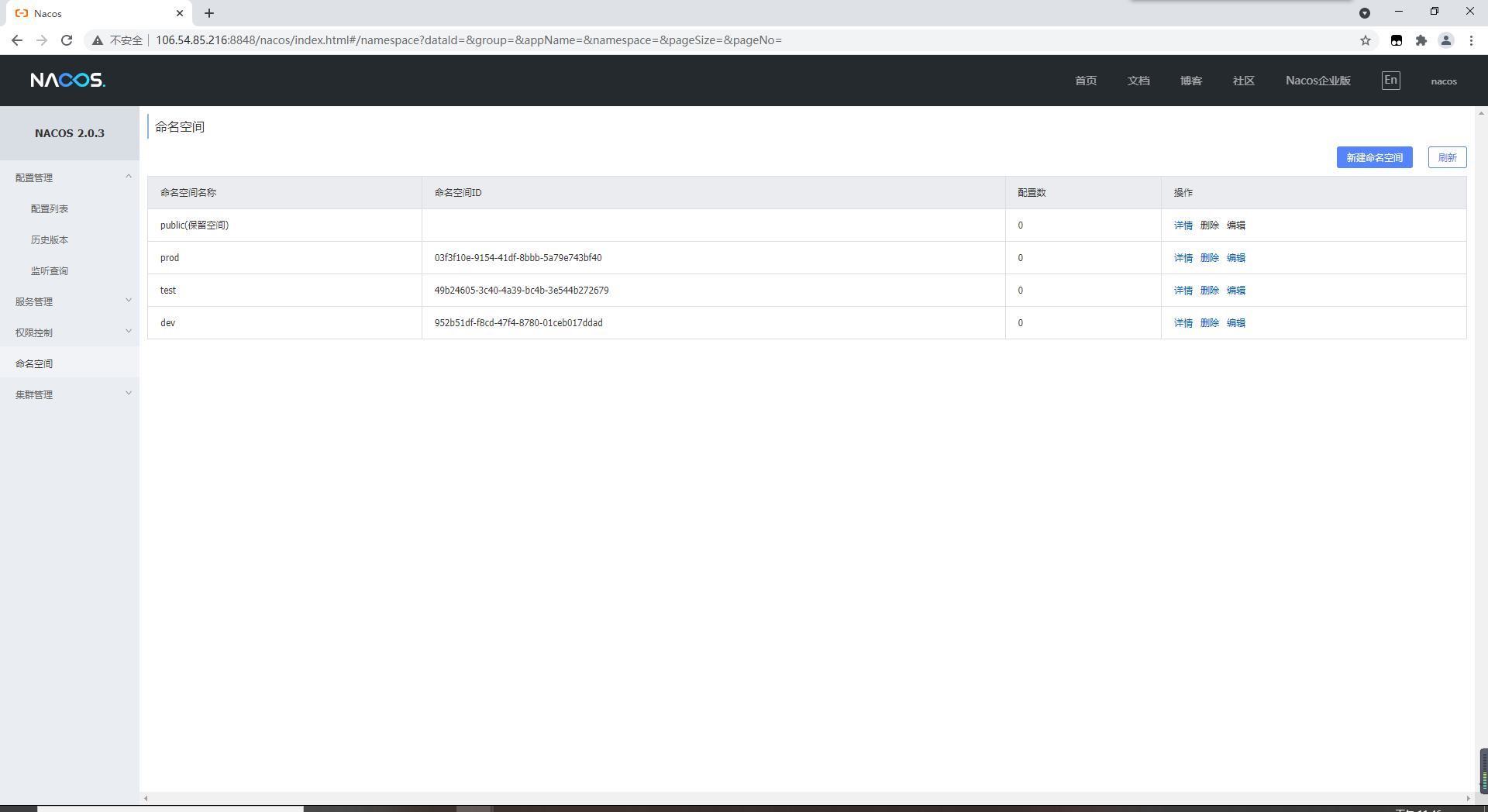The width and height of the screenshot is (1488, 812).
Task: Click 编辑 for public namespace
Action: pos(1236,225)
